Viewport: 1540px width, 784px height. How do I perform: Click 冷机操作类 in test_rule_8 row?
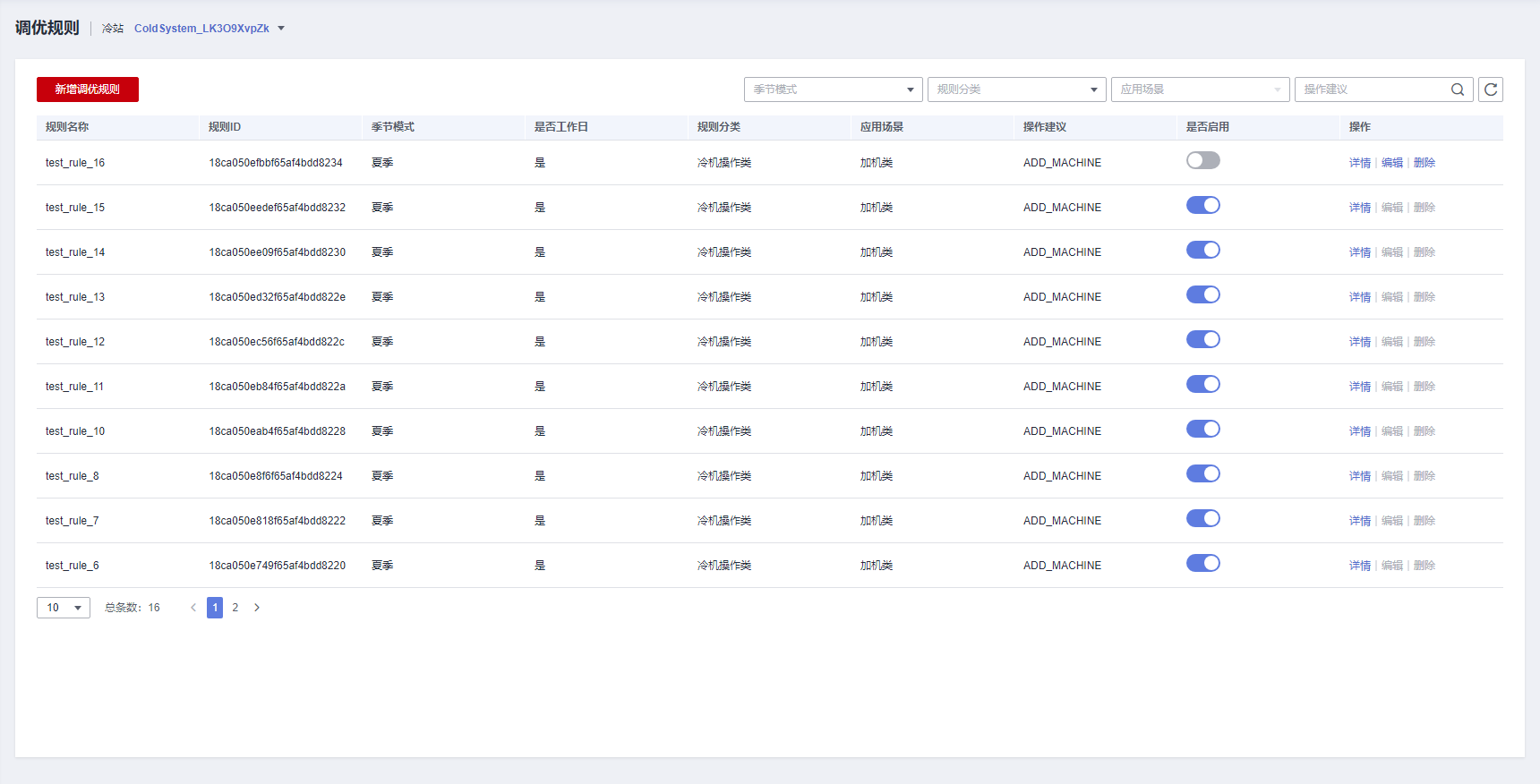(x=724, y=476)
